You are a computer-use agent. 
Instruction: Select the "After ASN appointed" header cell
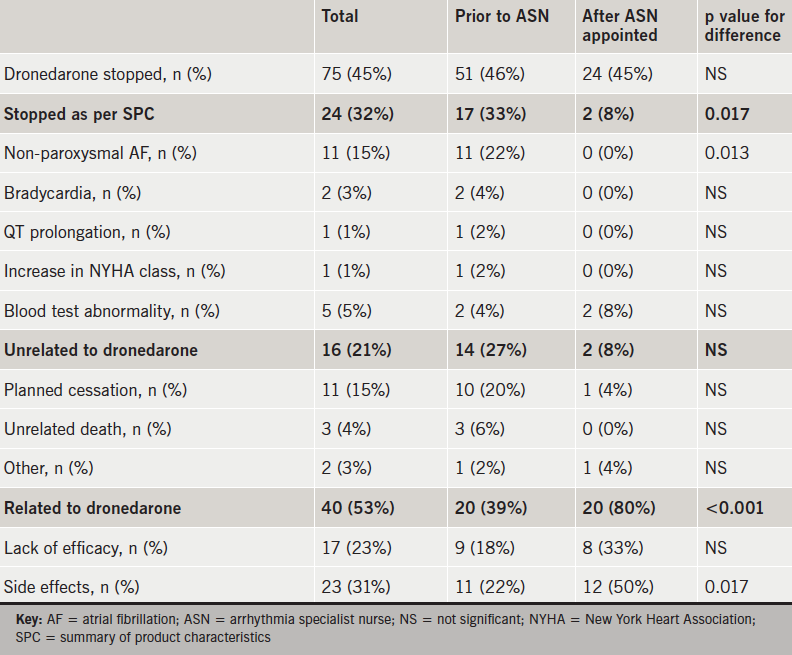pyautogui.click(x=620, y=26)
